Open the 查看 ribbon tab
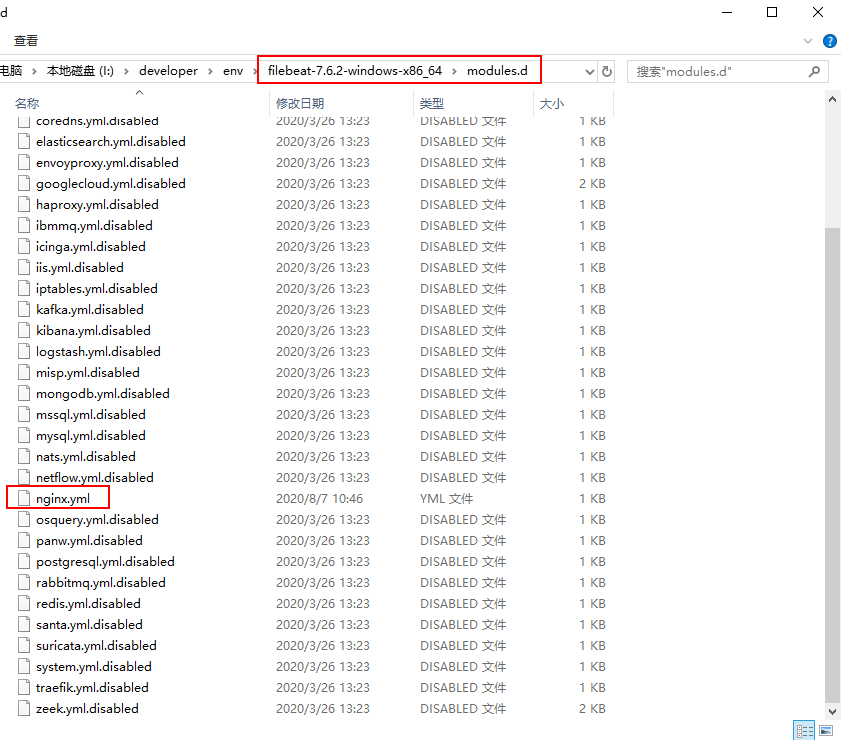Image resolution: width=841 pixels, height=740 pixels. pyautogui.click(x=26, y=41)
